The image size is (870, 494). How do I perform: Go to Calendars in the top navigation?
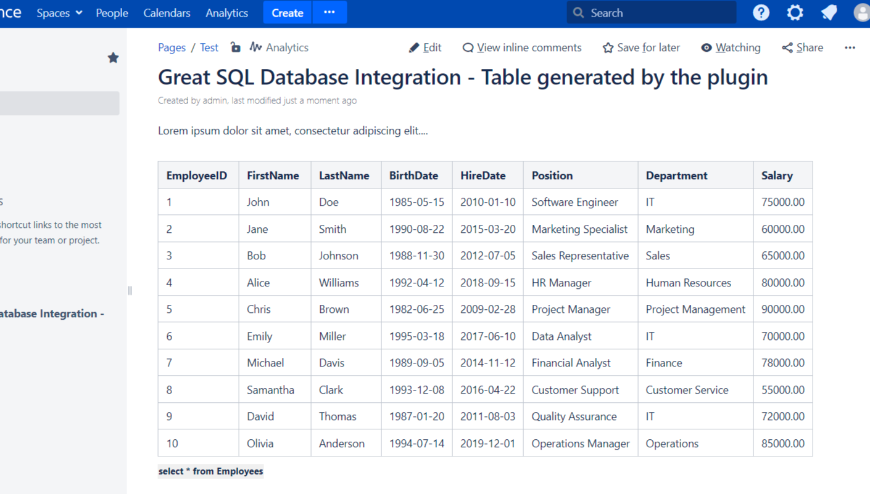[167, 13]
